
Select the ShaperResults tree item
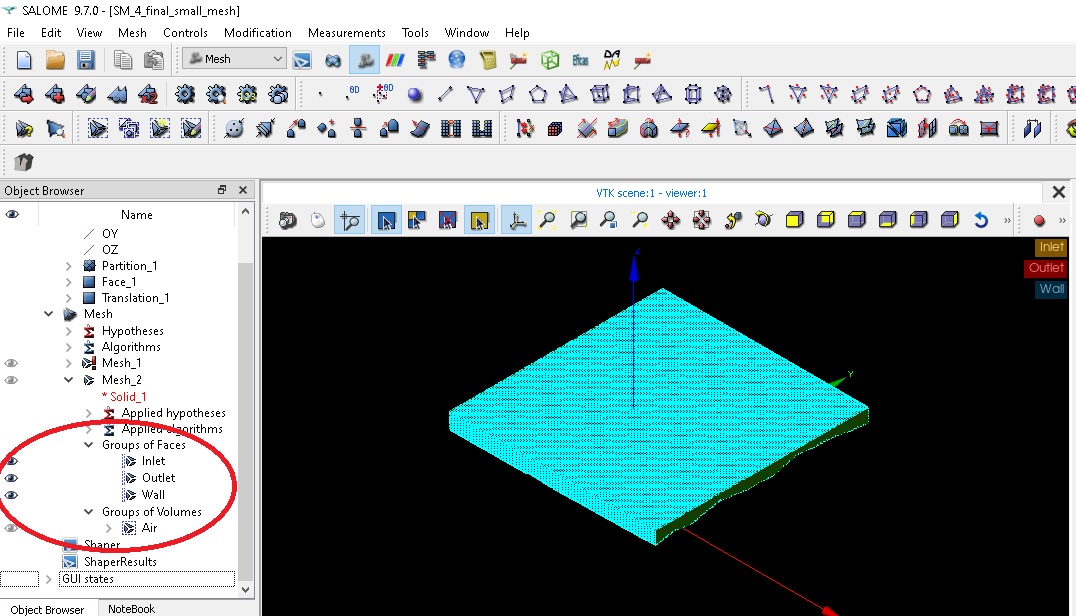coord(120,562)
